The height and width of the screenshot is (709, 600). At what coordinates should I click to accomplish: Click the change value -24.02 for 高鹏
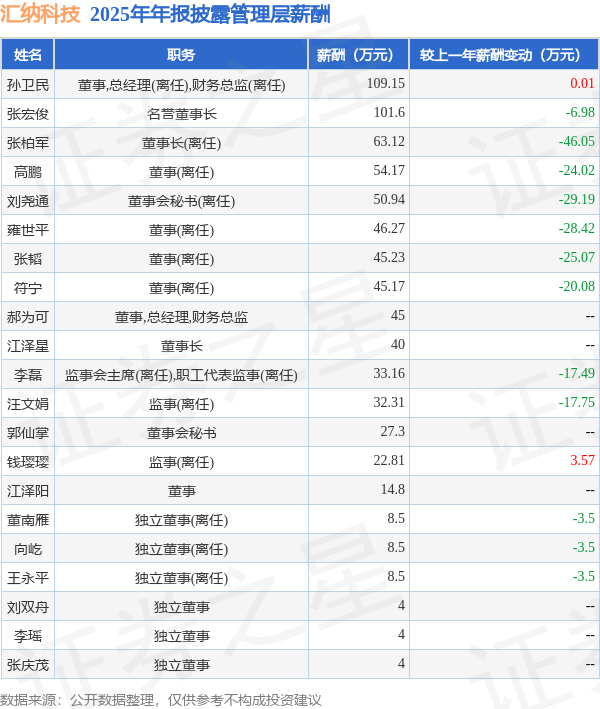[x=576, y=170]
